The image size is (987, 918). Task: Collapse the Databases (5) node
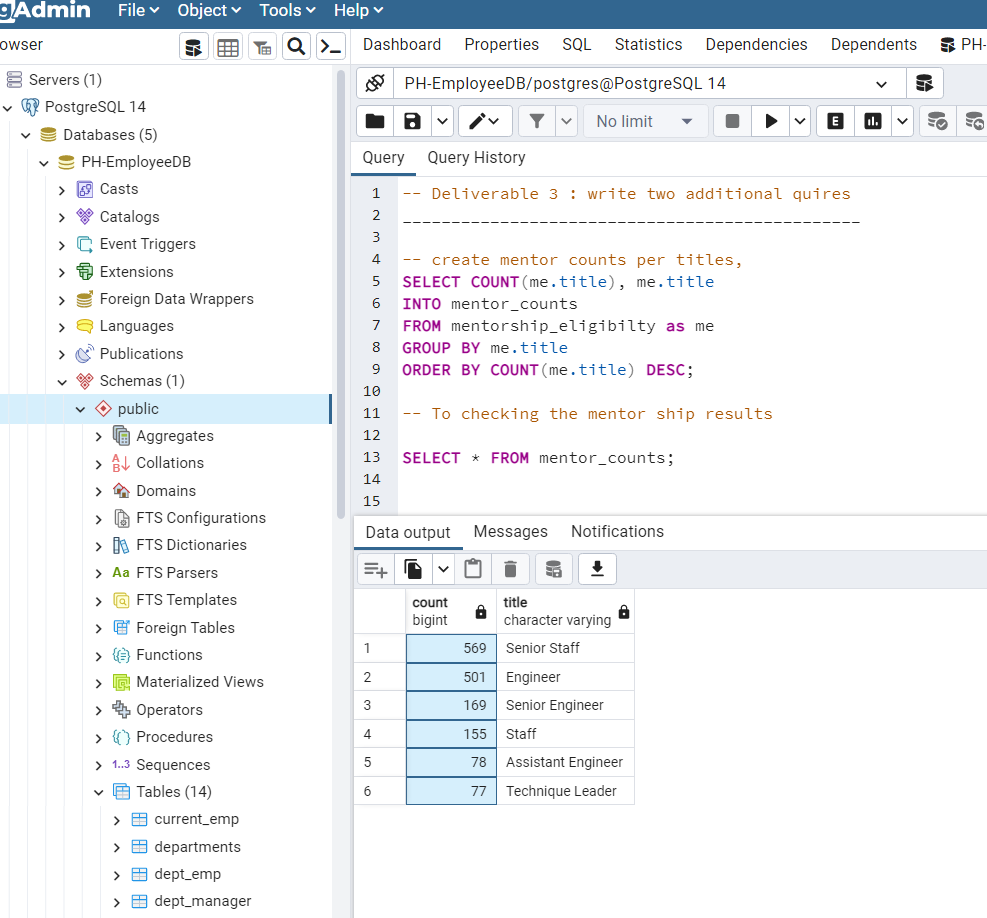[x=26, y=135]
